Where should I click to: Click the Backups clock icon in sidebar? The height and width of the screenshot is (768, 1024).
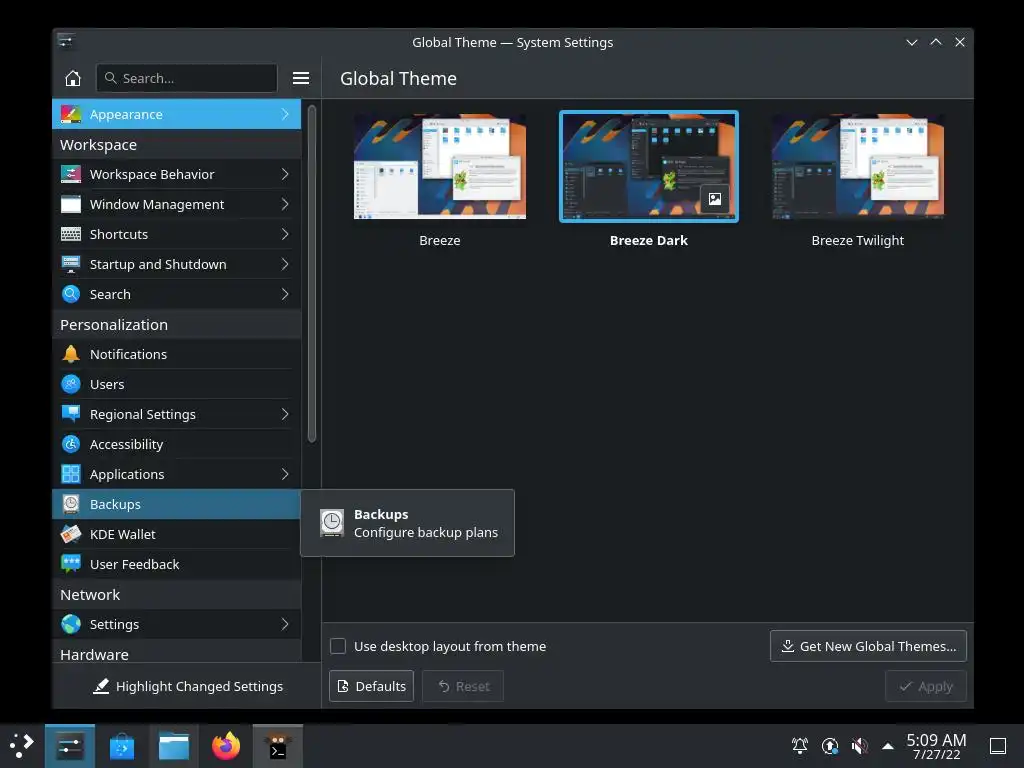click(71, 504)
